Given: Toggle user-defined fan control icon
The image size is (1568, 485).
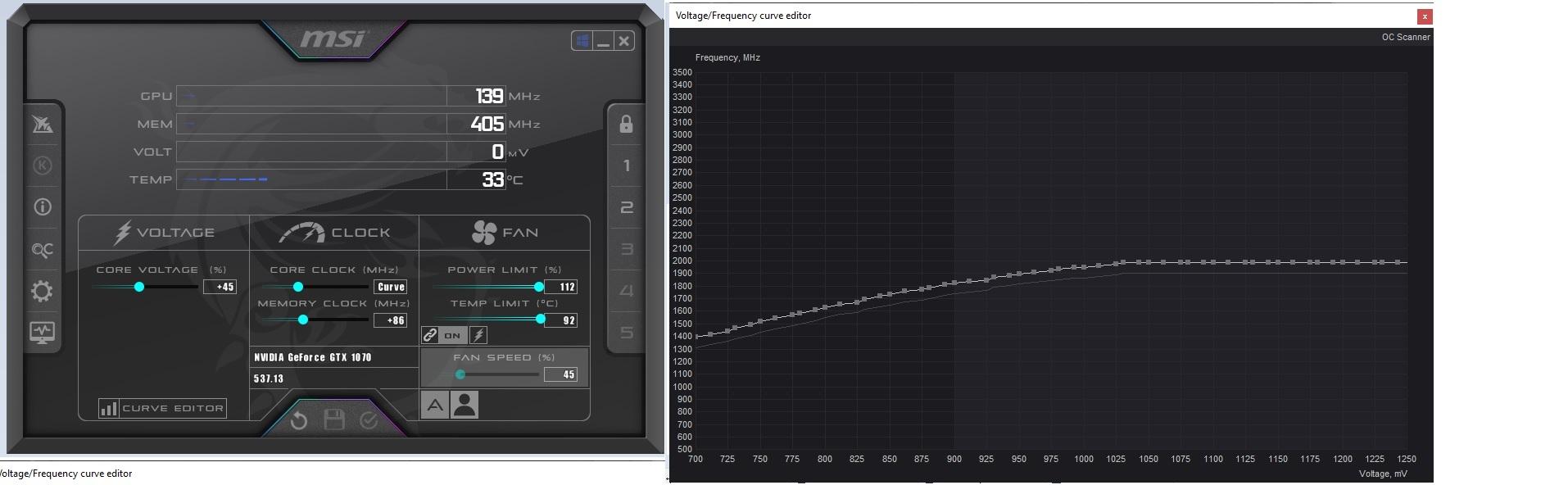Looking at the screenshot, I should (465, 405).
